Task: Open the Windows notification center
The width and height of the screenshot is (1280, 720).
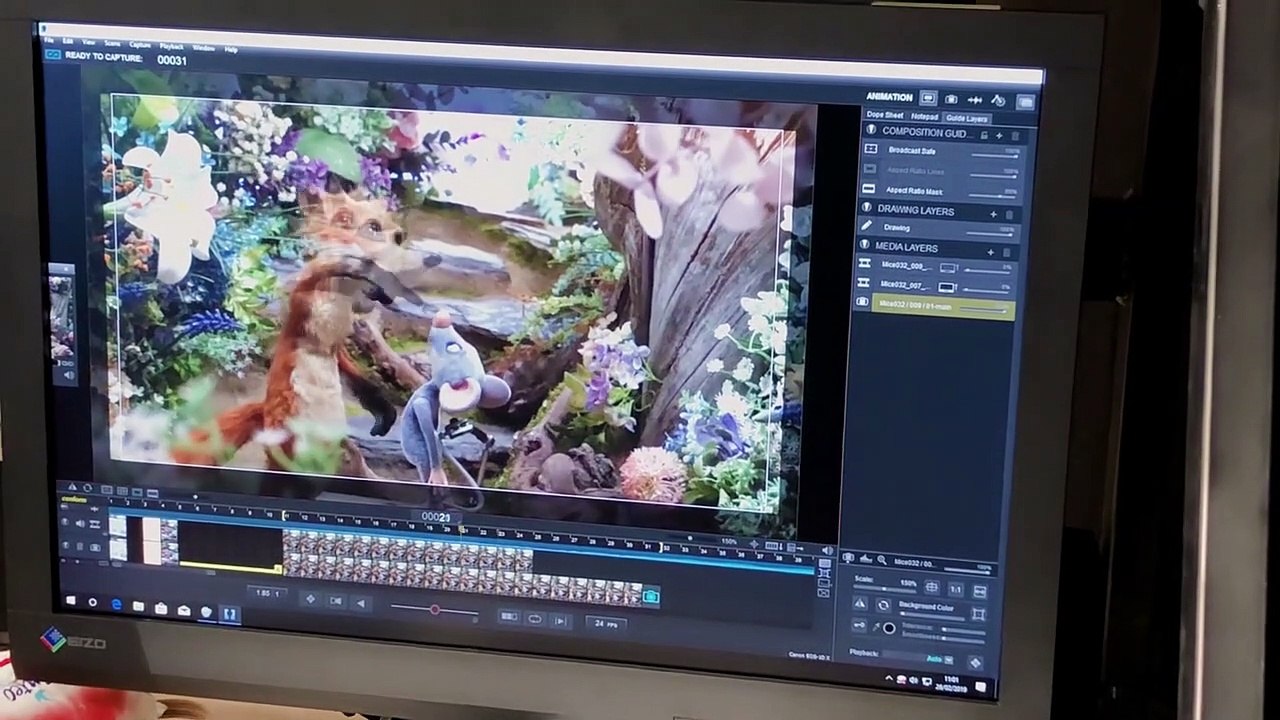Action: tap(982, 686)
